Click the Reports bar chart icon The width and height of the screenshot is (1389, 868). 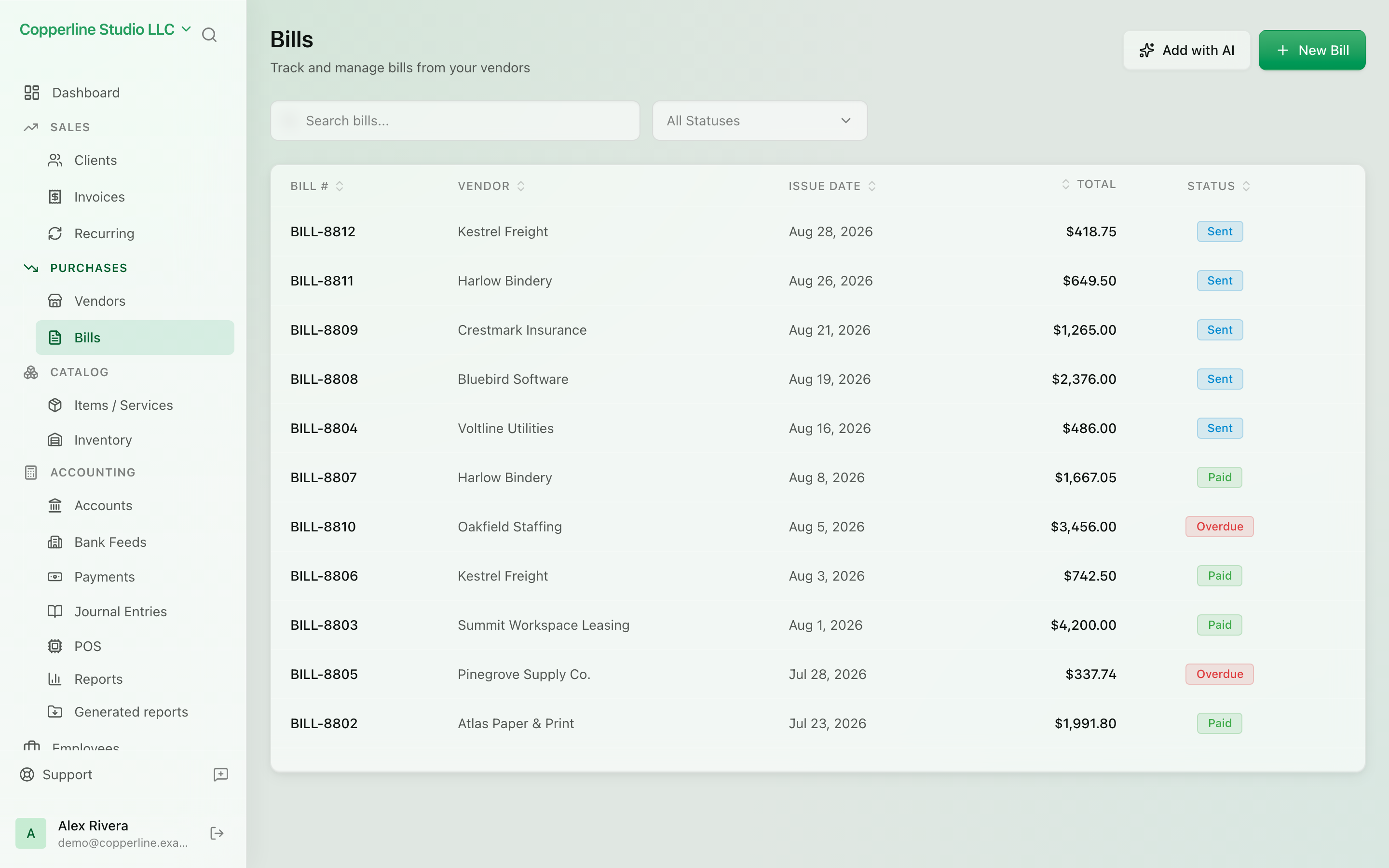(55, 679)
